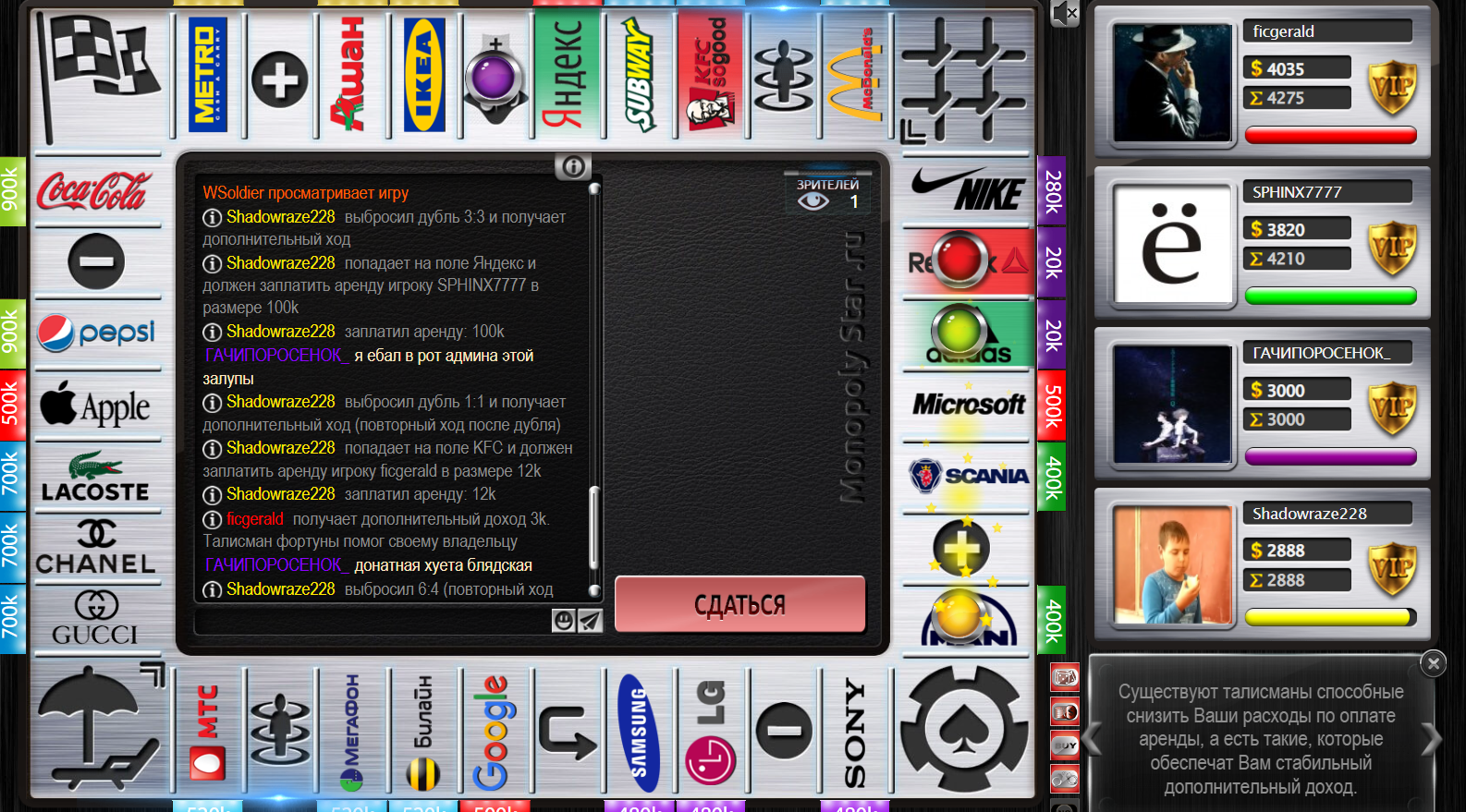Viewport: 1466px width, 812px height.
Task: Click the Chanel board cell
Action: coord(97,549)
